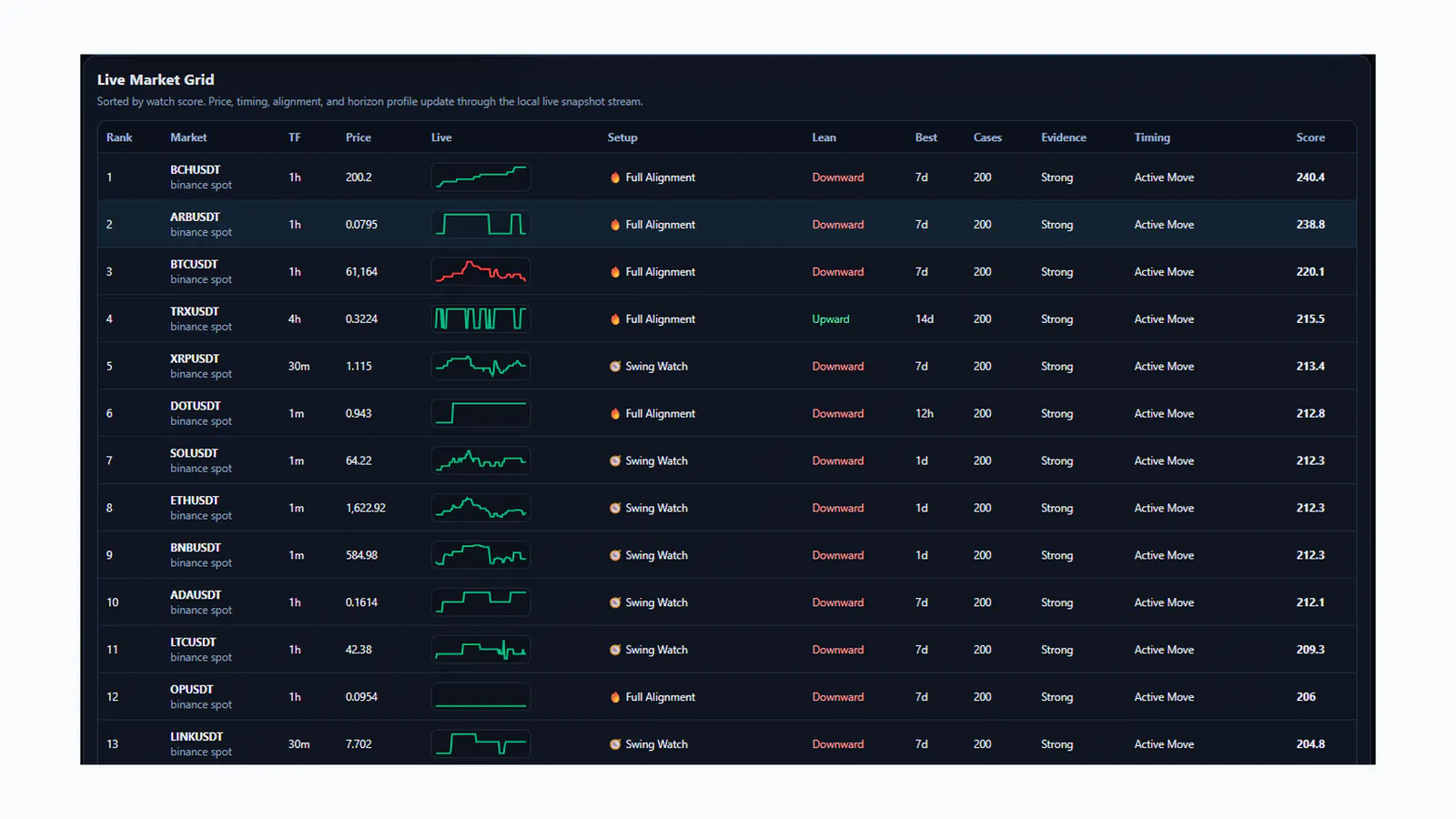Click the Swing Watch icon in ETHUSDT row
1456x819 pixels.
click(x=615, y=509)
